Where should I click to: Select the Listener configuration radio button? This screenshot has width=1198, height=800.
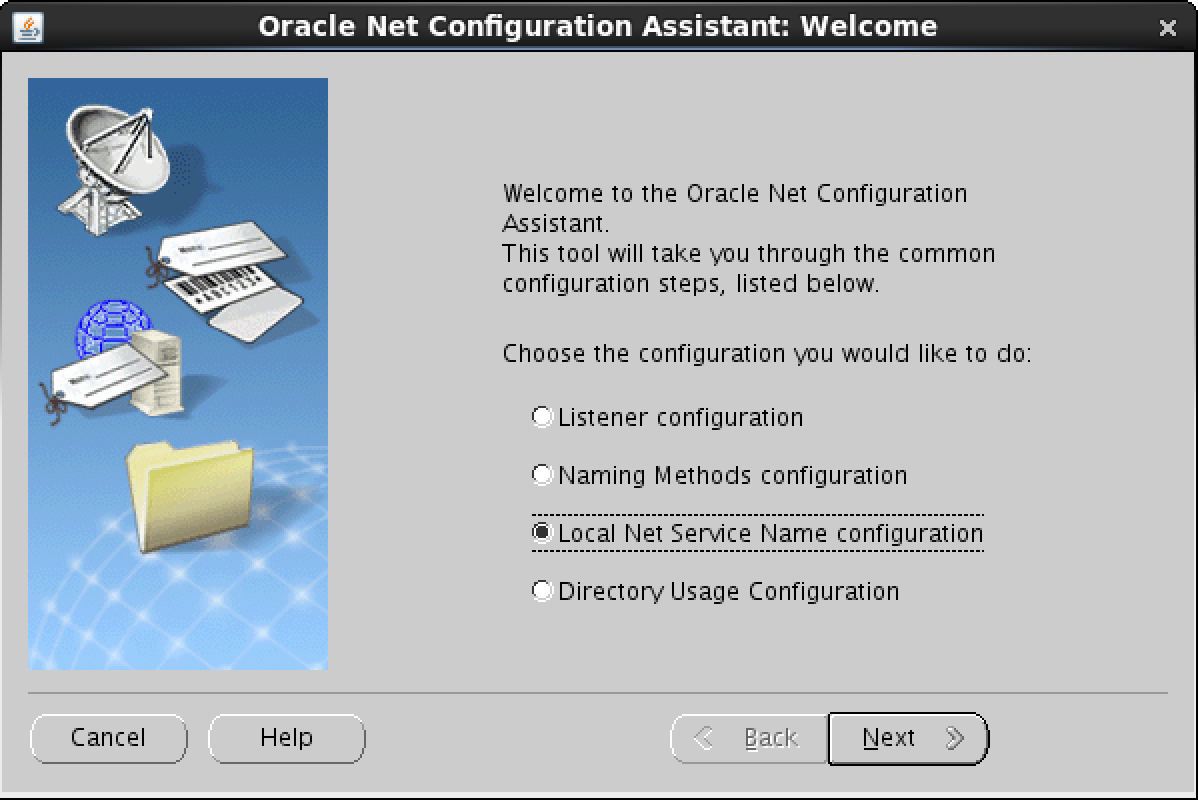(542, 417)
